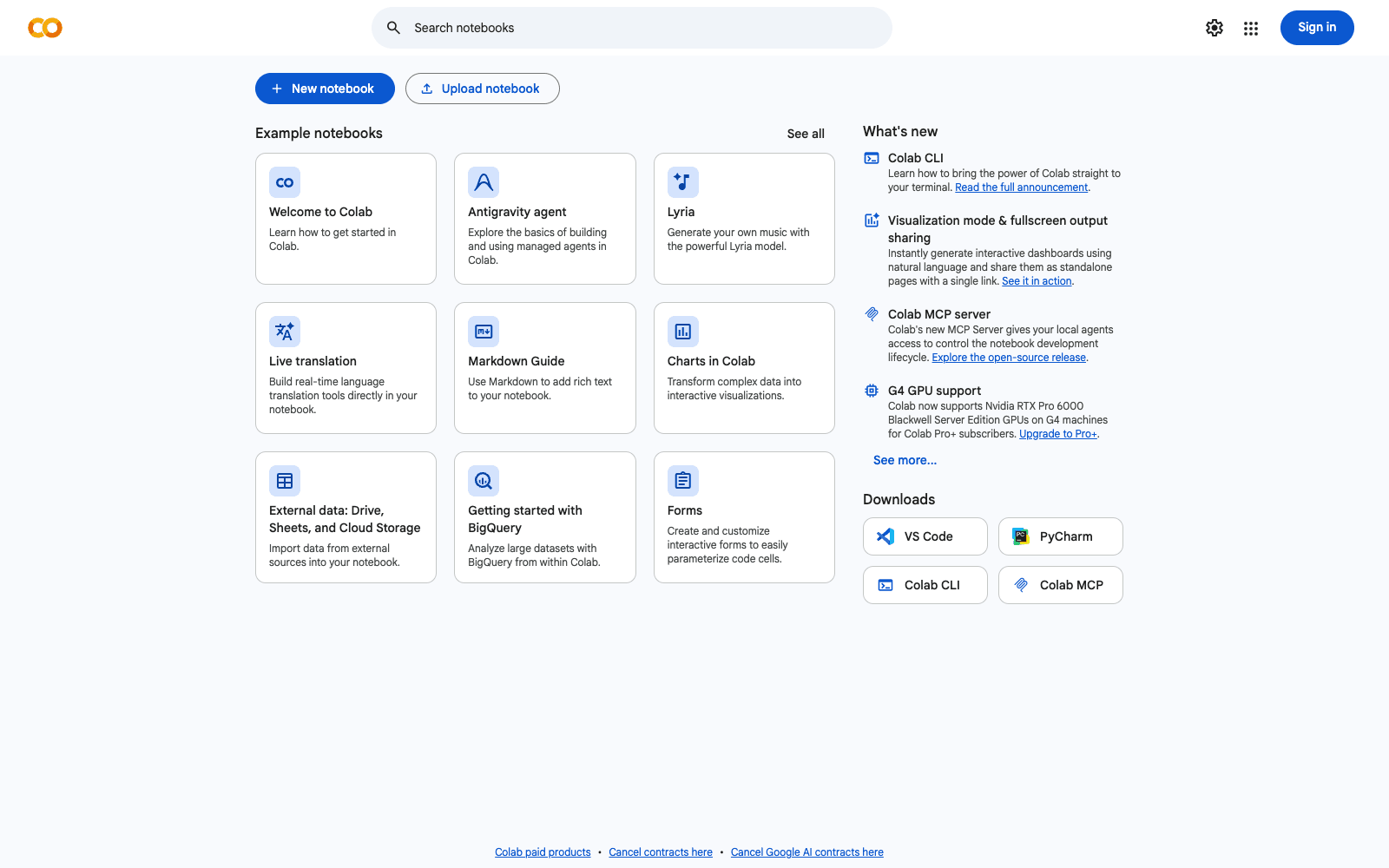Screen dimensions: 1389x868
Task: Open the PyCharm download
Action: (x=1061, y=536)
